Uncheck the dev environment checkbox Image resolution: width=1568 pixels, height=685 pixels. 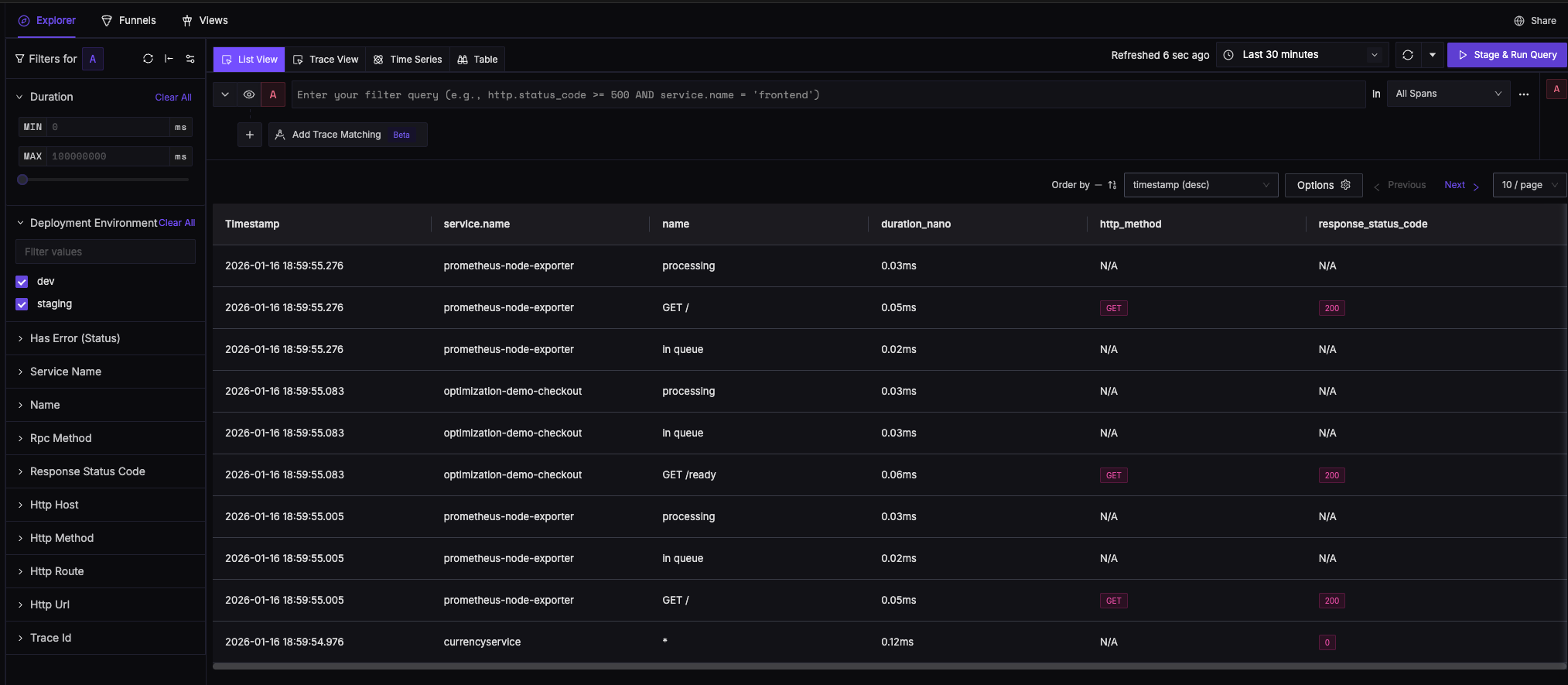[x=22, y=282]
